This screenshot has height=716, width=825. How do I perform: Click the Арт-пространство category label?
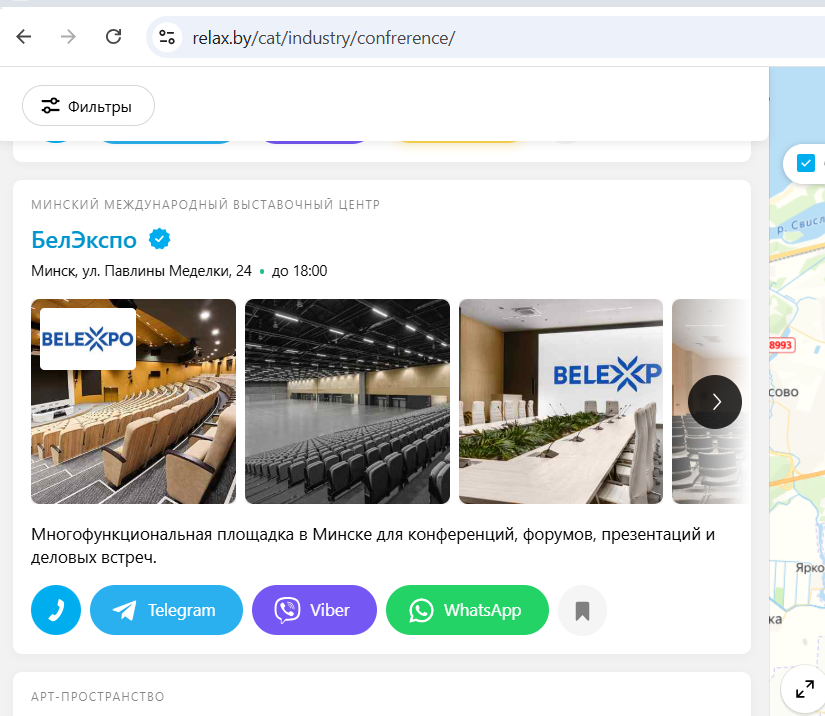pos(97,697)
